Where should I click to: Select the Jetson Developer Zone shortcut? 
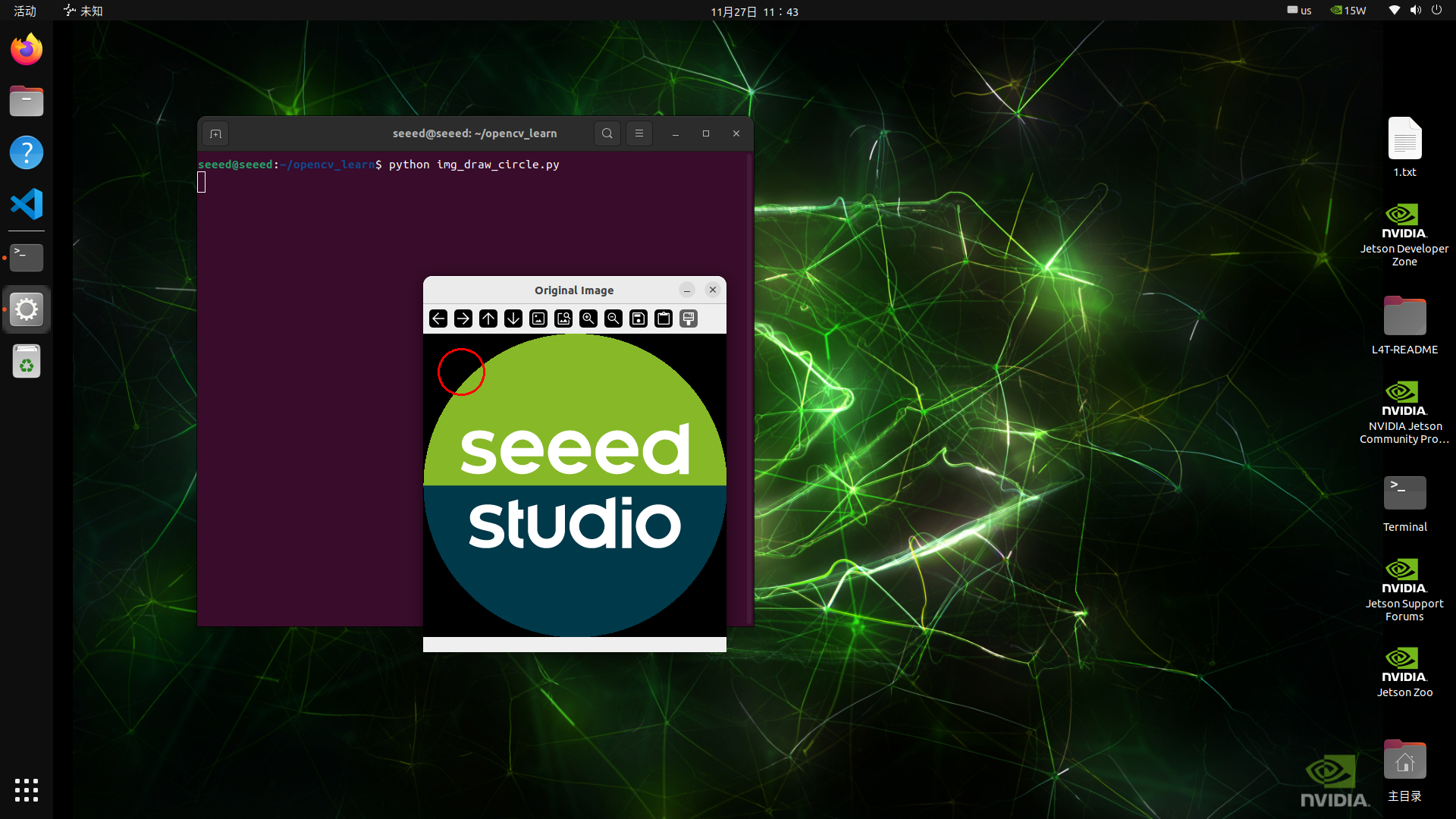[x=1404, y=235]
